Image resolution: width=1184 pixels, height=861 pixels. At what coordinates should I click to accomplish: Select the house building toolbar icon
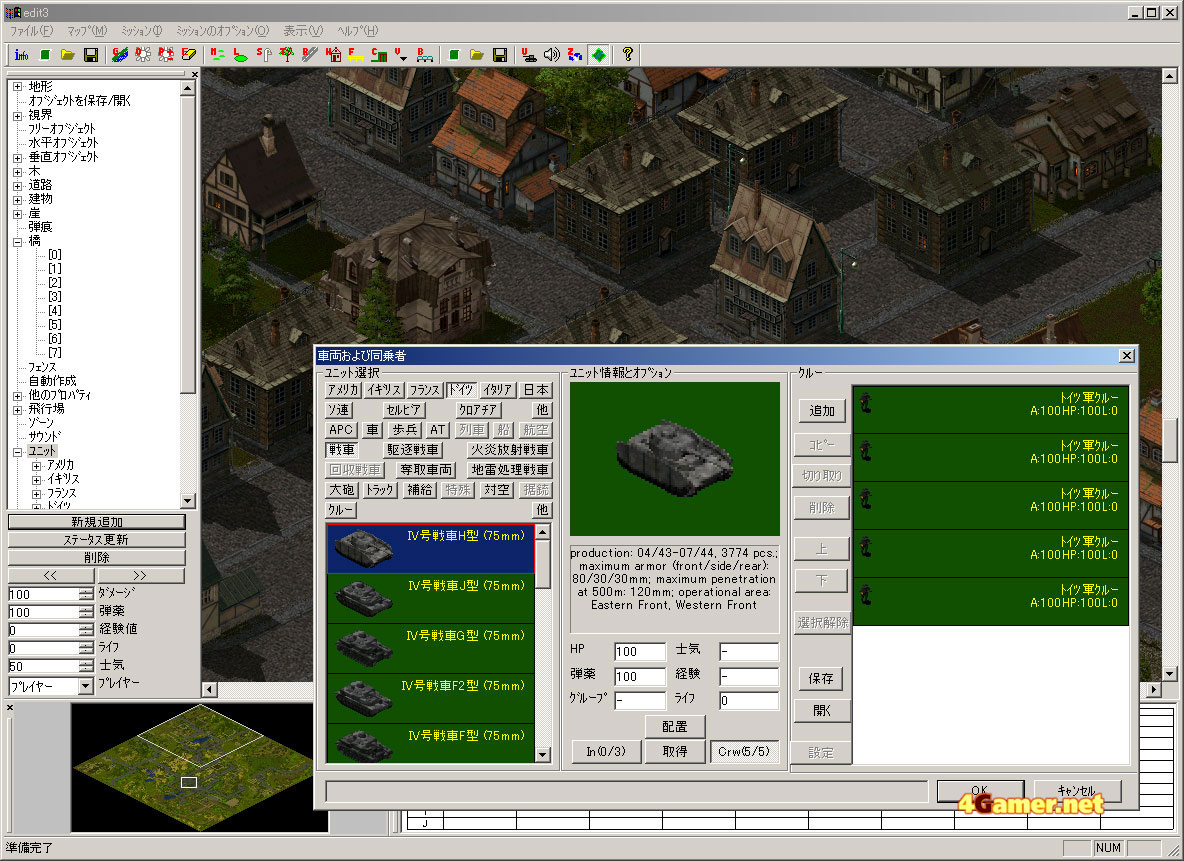click(334, 54)
